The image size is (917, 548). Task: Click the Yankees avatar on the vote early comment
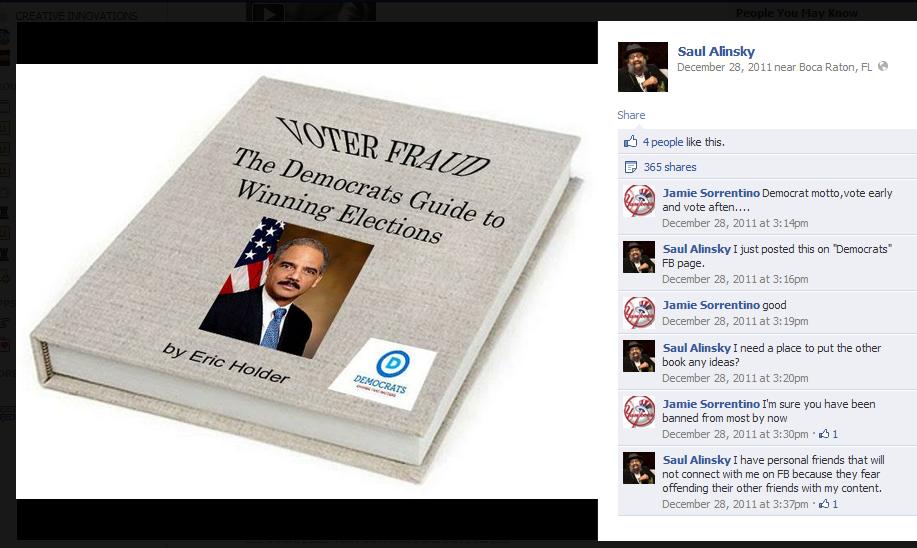[639, 201]
